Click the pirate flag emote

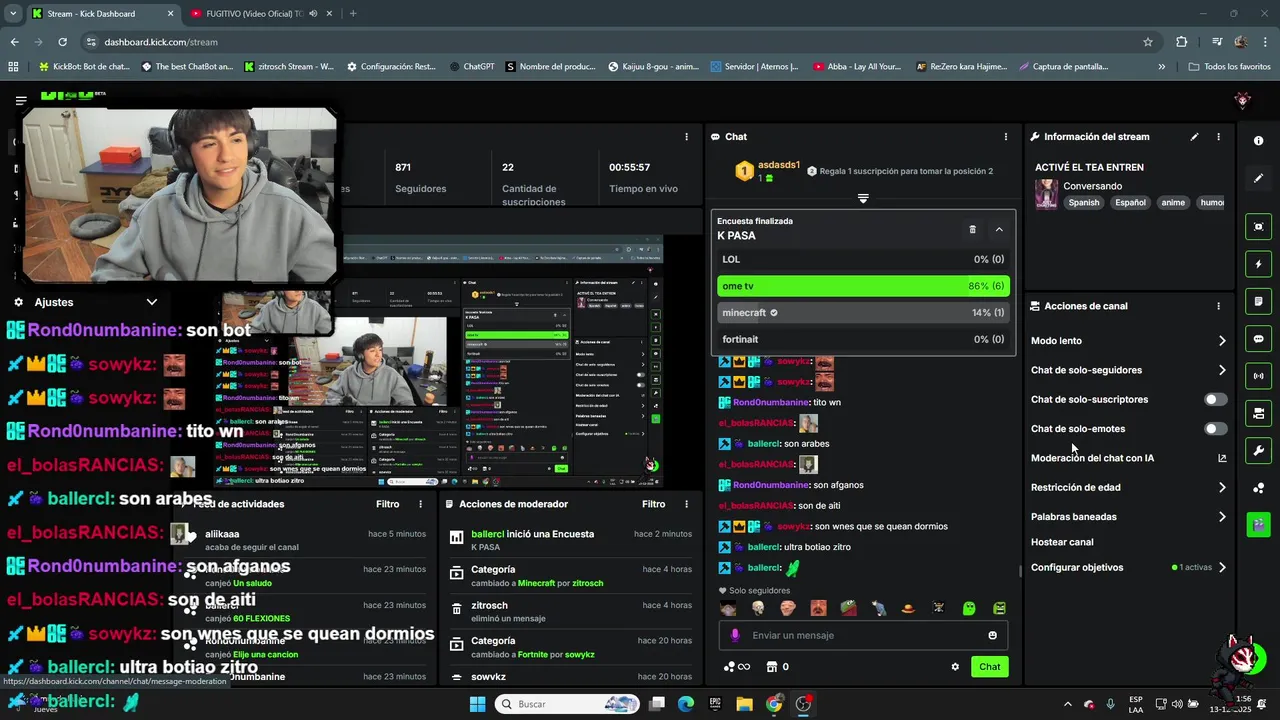[x=938, y=608]
